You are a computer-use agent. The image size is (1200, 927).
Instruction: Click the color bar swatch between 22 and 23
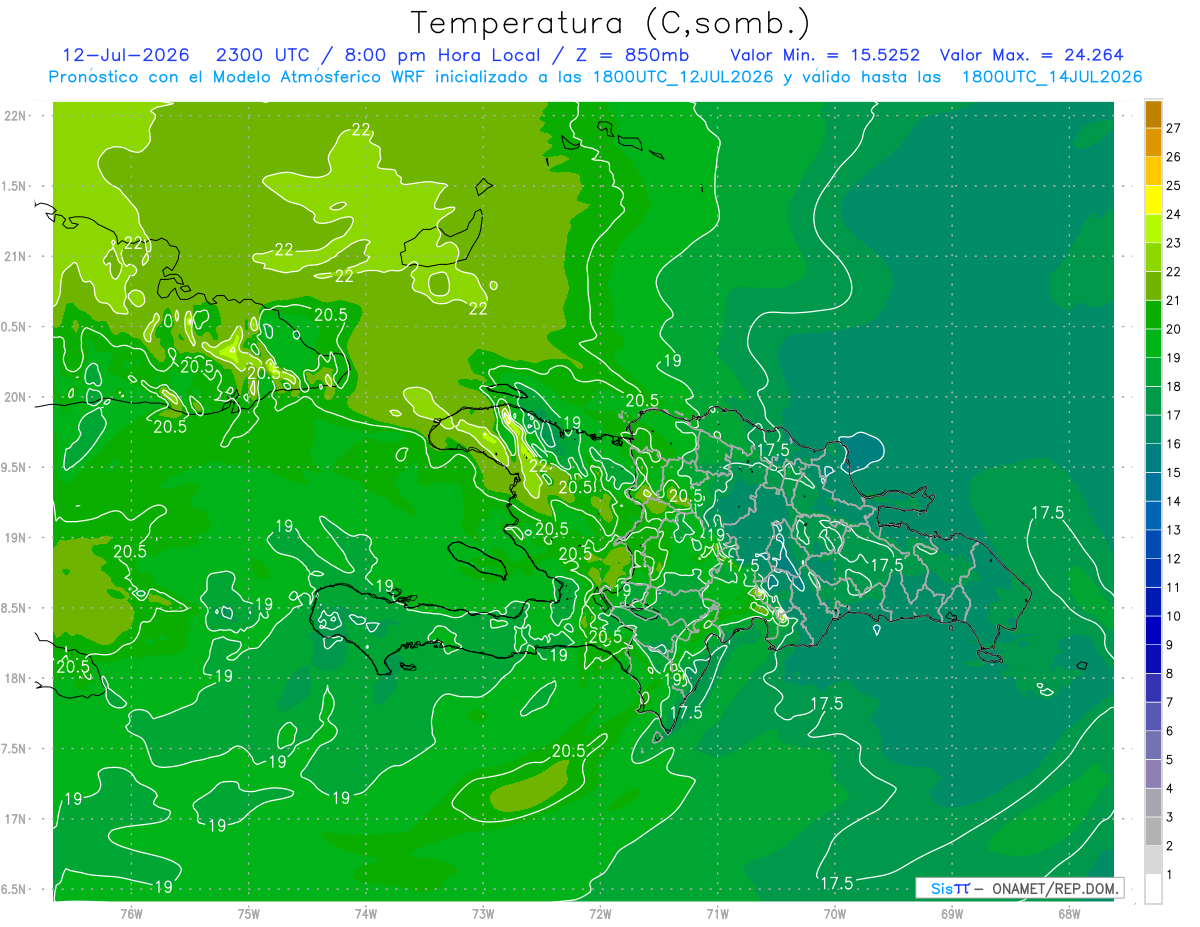(1153, 257)
